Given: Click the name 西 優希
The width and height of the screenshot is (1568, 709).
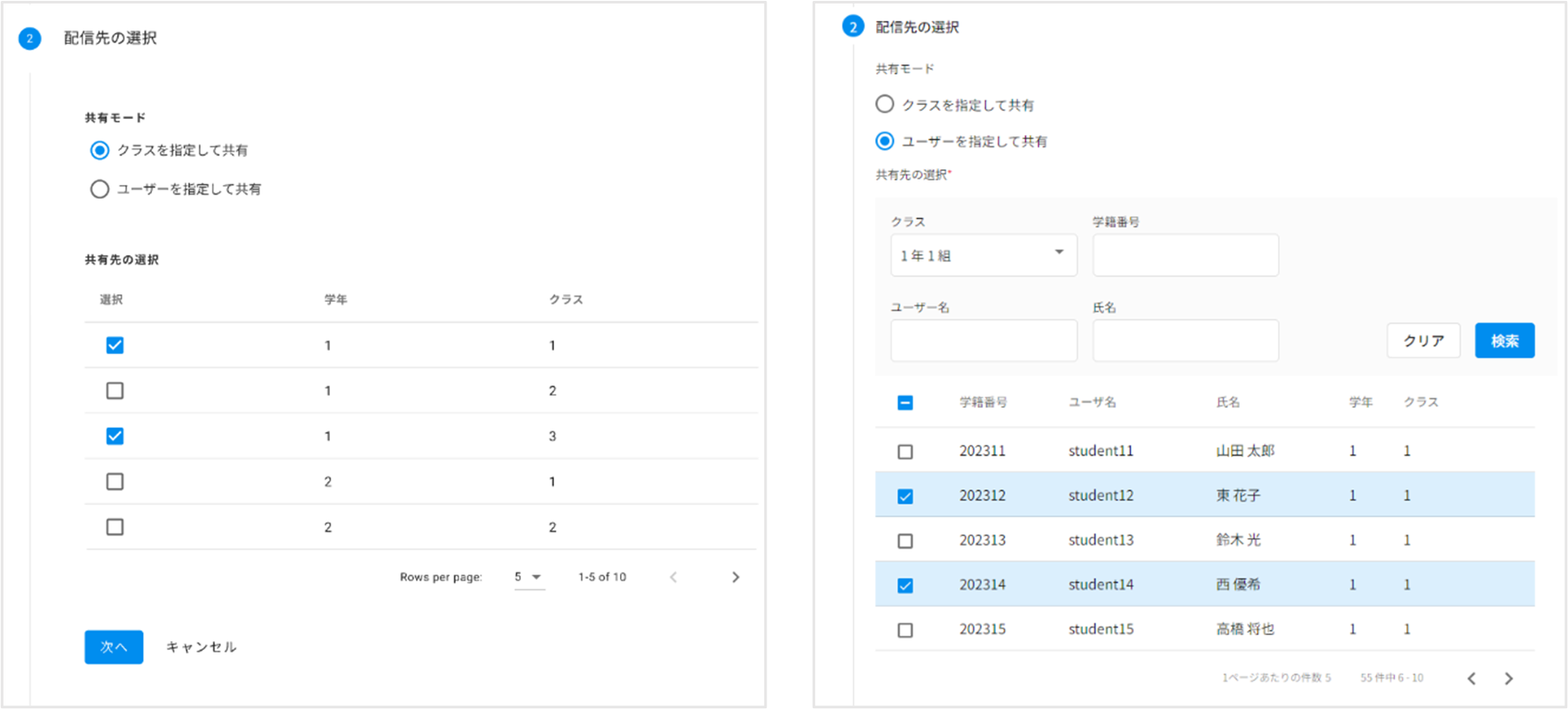Looking at the screenshot, I should click(x=1238, y=585).
